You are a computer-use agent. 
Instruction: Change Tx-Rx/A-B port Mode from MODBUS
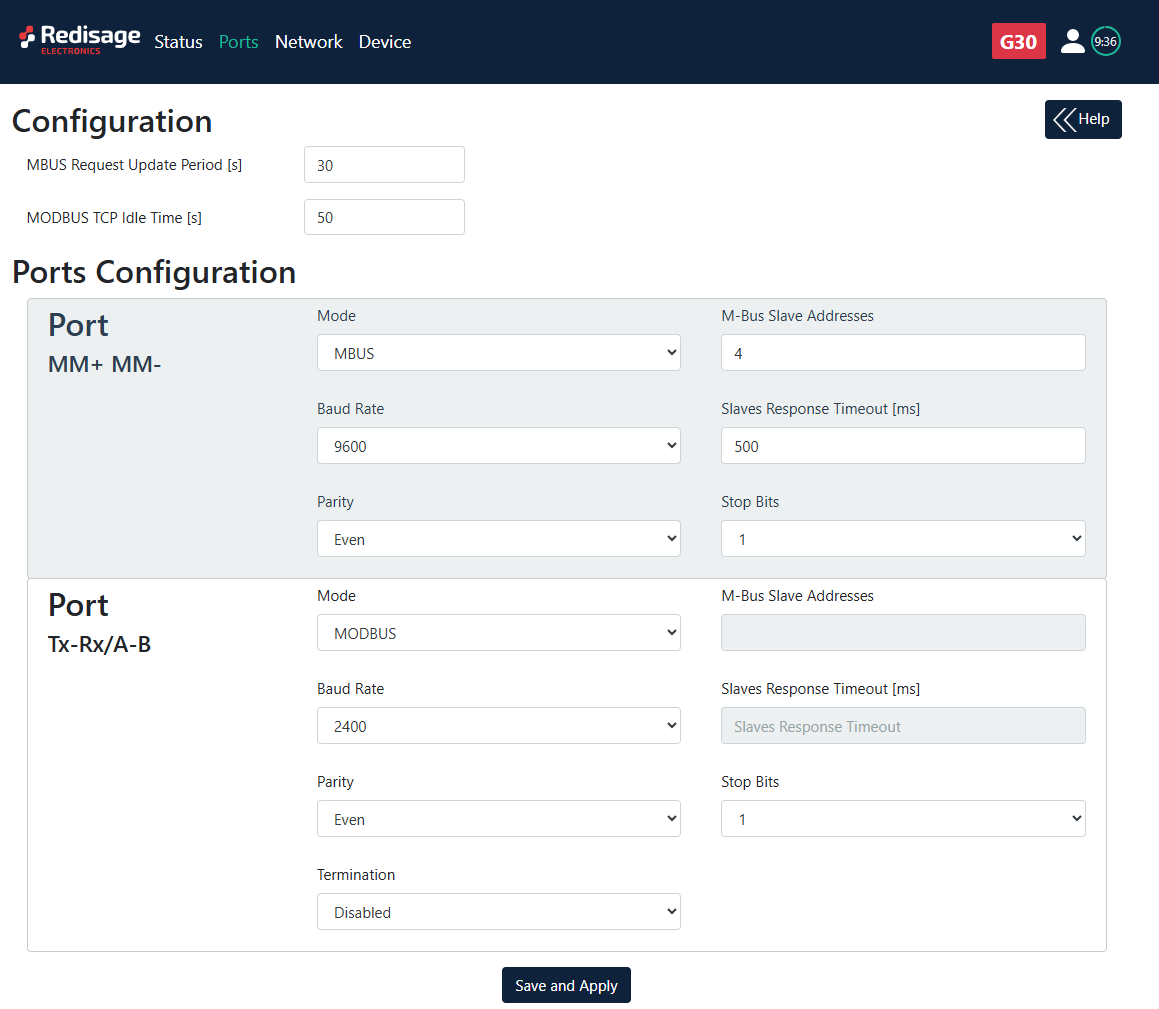click(x=498, y=633)
